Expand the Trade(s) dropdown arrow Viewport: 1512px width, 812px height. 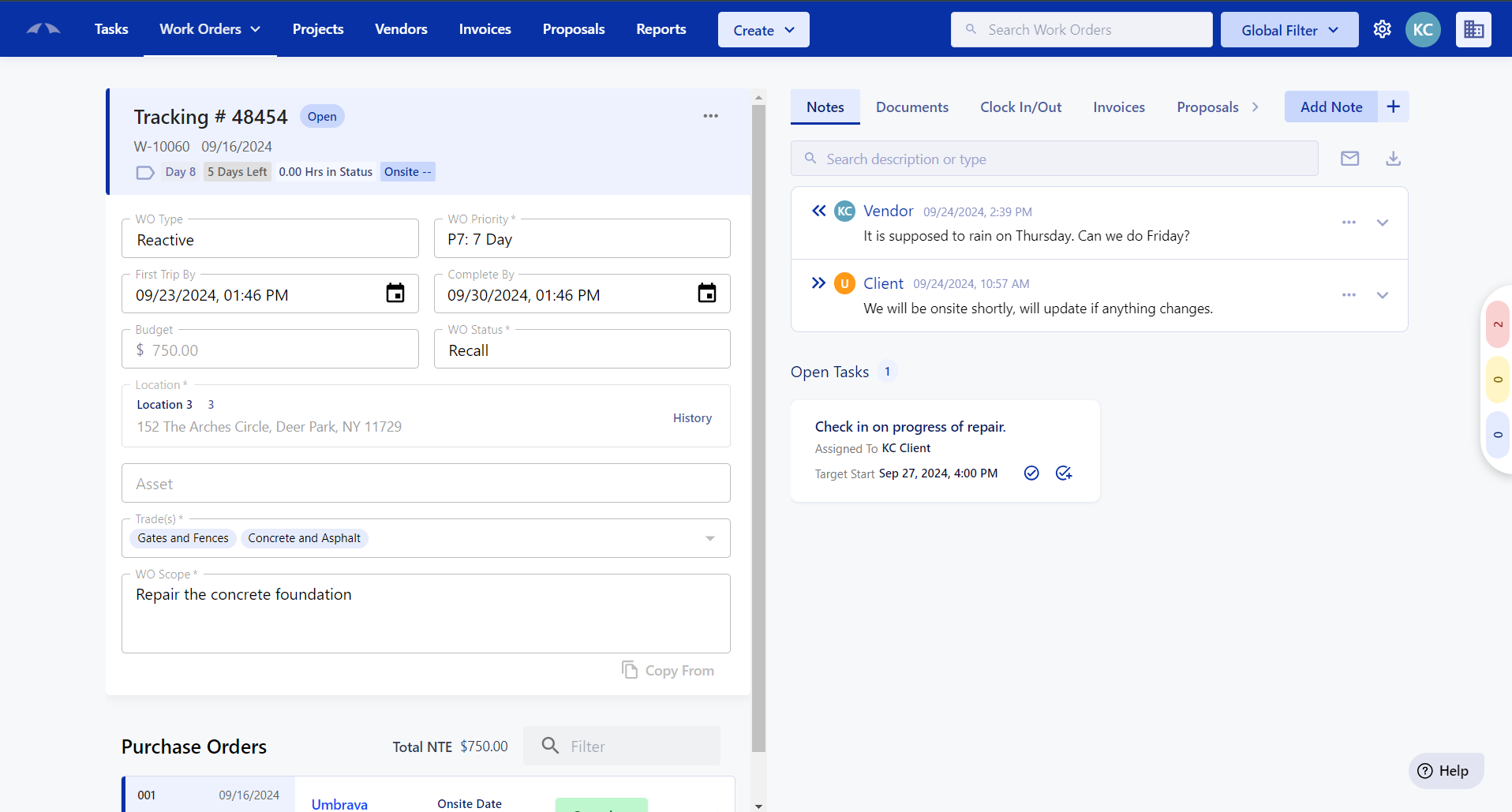(x=710, y=538)
